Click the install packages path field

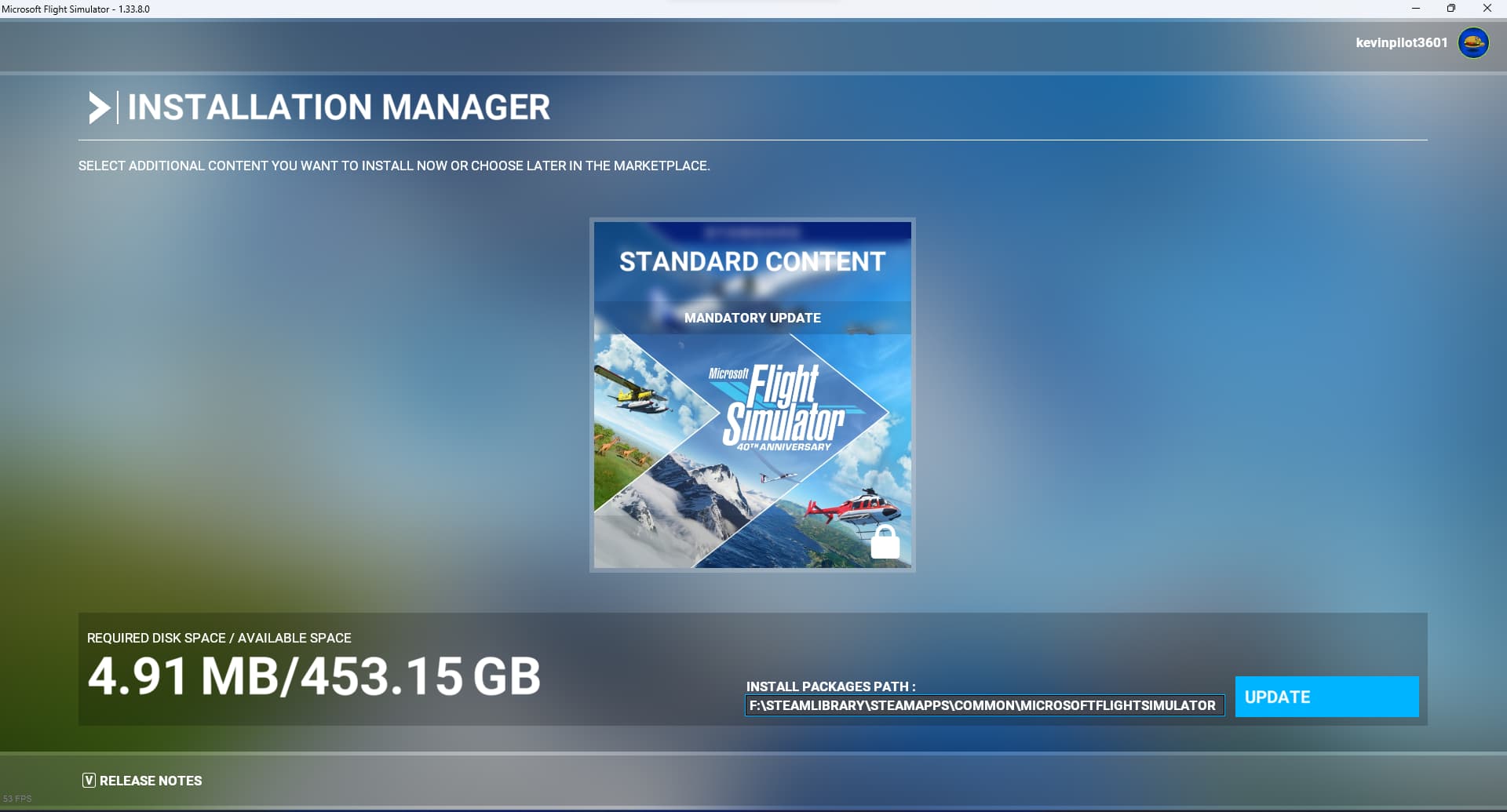click(x=984, y=705)
